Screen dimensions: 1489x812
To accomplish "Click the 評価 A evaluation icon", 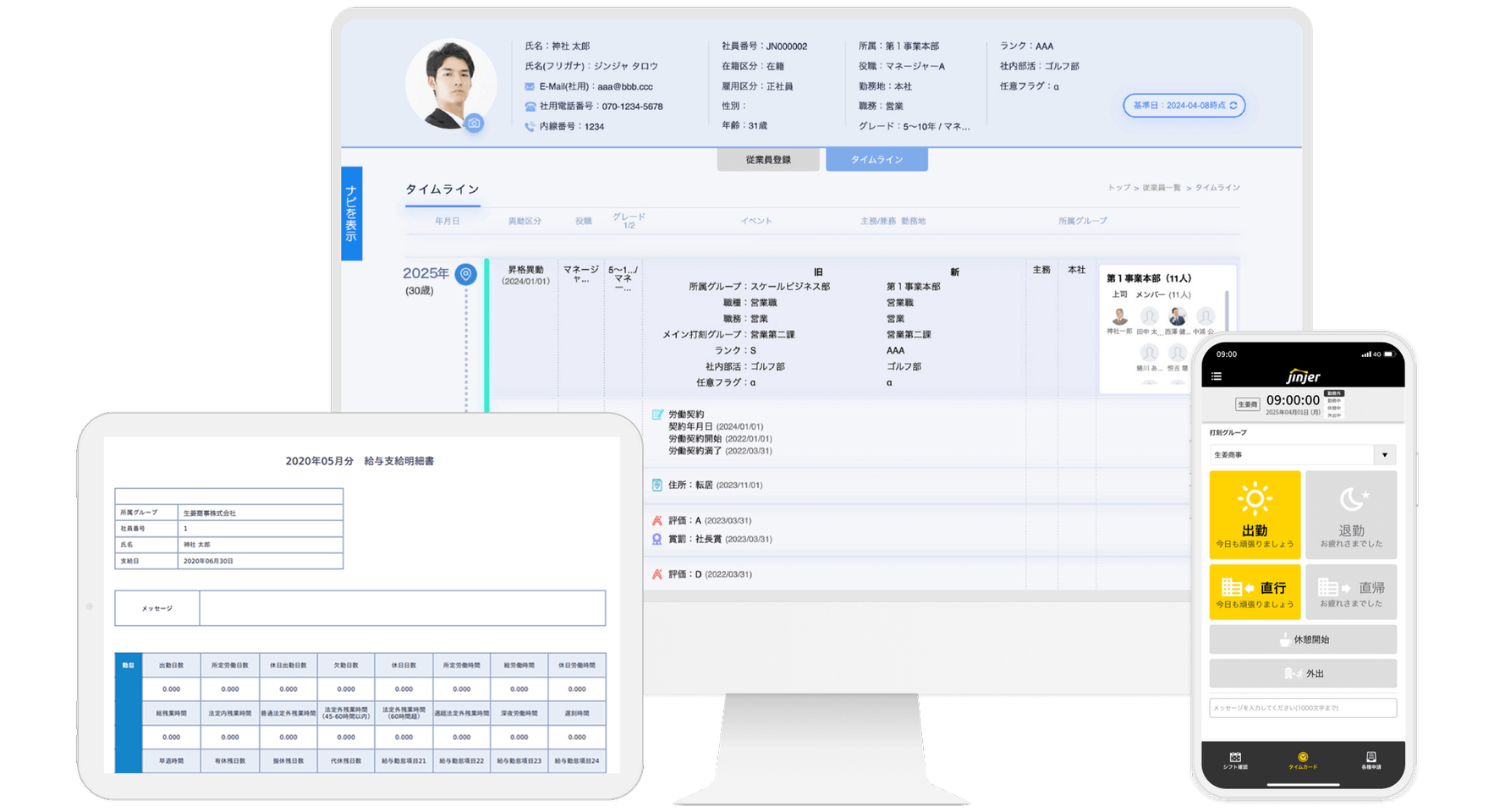I will (657, 520).
